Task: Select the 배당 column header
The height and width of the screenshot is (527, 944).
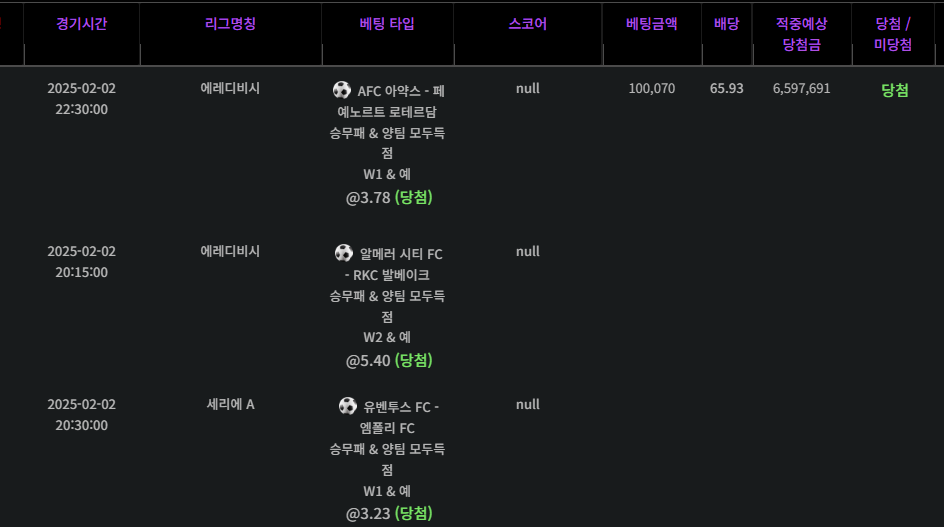Action: [727, 23]
